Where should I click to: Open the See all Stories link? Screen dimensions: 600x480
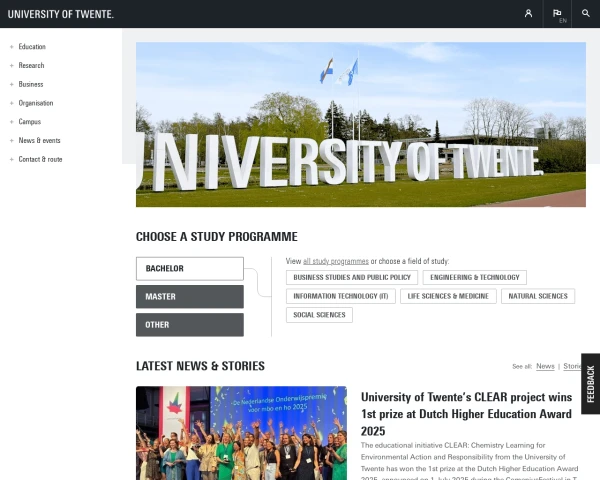pyautogui.click(x=572, y=366)
